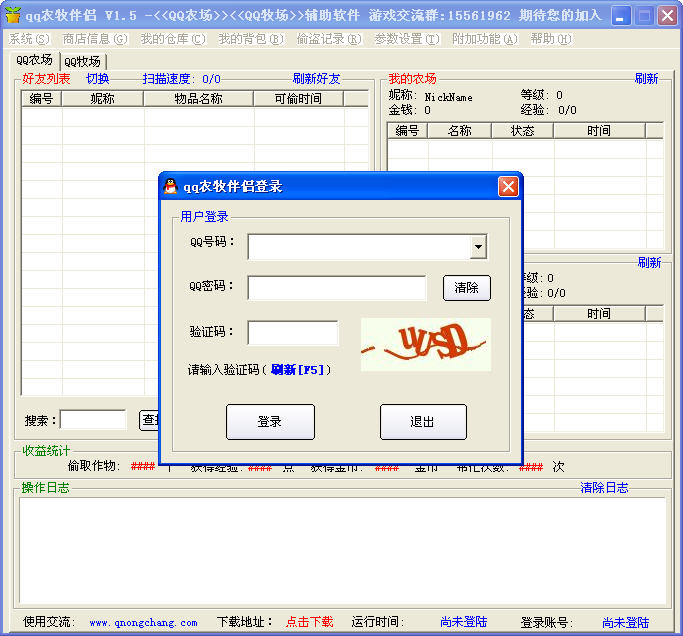Image resolution: width=683 pixels, height=636 pixels.
Task: Sort friend list by 昵称 column
Action: click(x=102, y=98)
